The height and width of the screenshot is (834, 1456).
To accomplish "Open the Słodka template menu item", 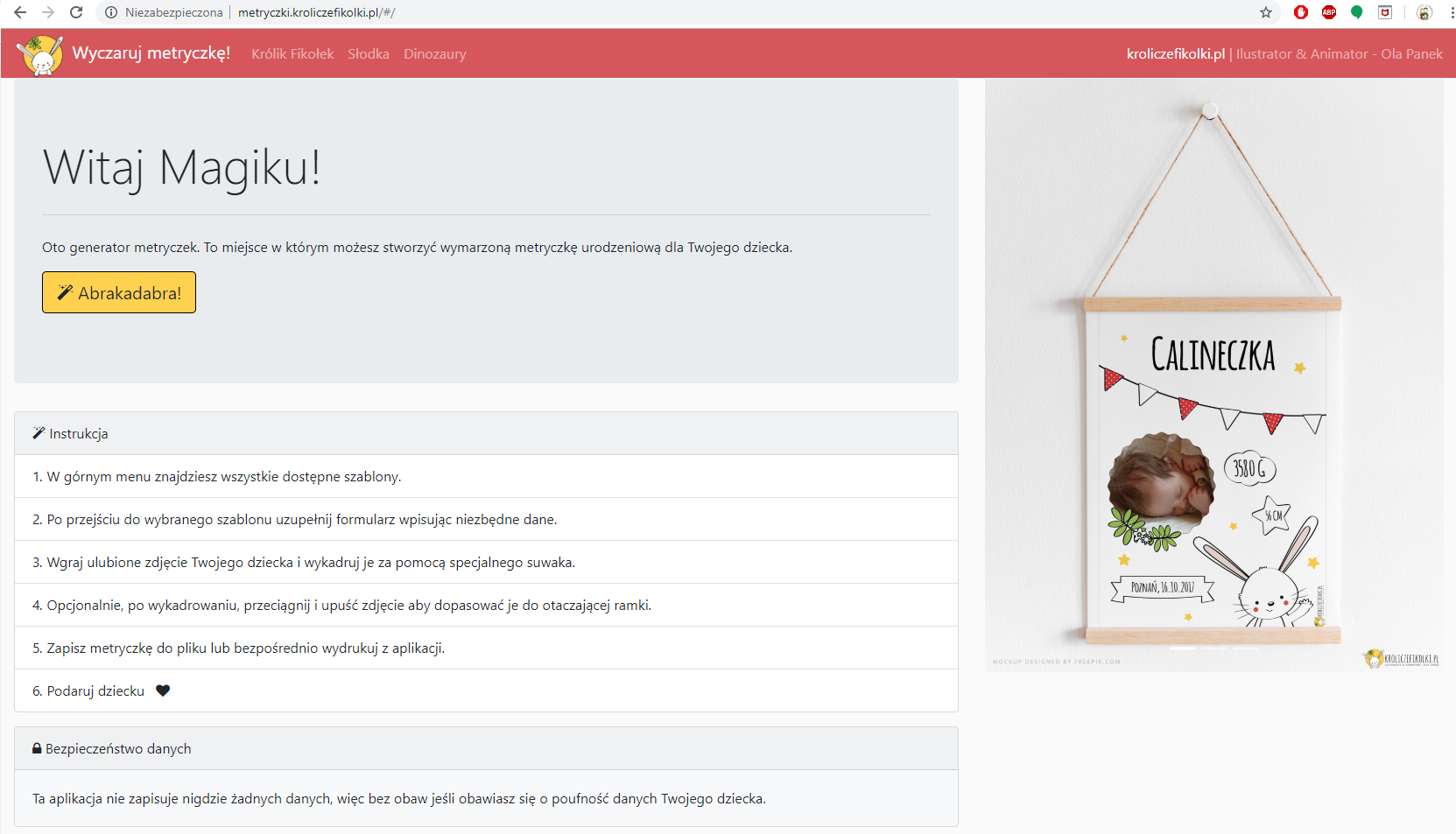I will click(x=369, y=54).
